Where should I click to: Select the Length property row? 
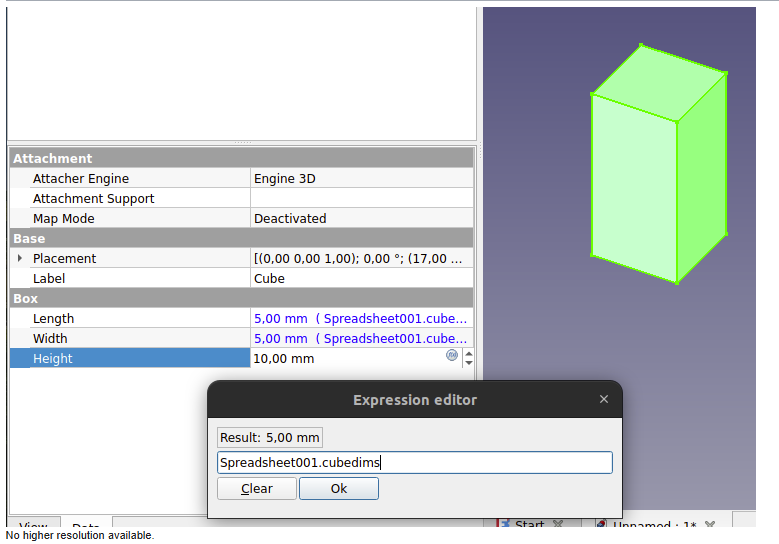(x=130, y=318)
